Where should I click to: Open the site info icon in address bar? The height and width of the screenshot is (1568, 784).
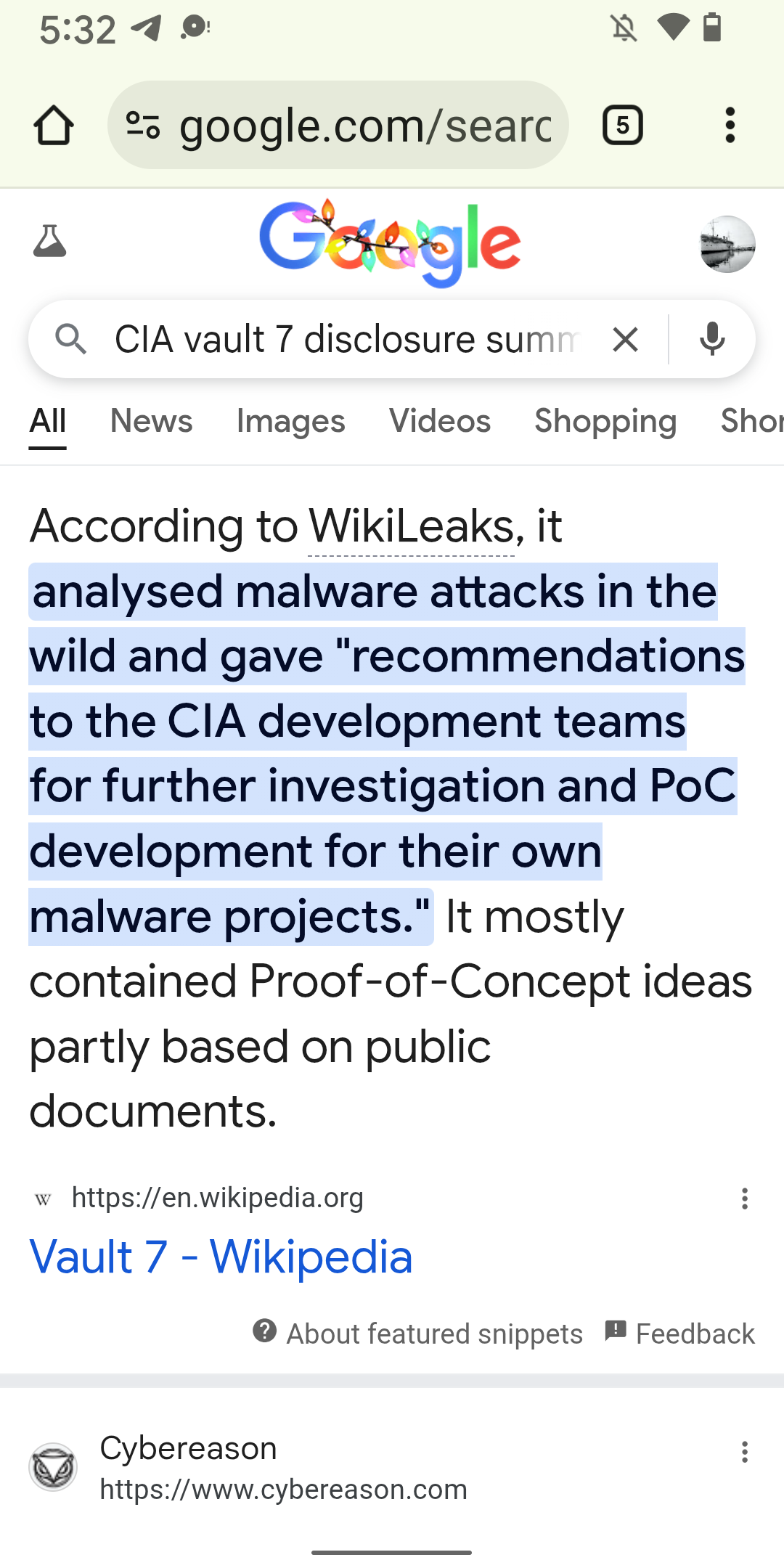coord(143,126)
